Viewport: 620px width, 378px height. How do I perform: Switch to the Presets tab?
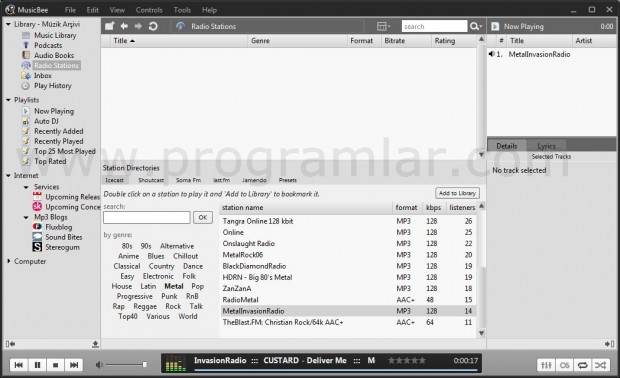287,180
